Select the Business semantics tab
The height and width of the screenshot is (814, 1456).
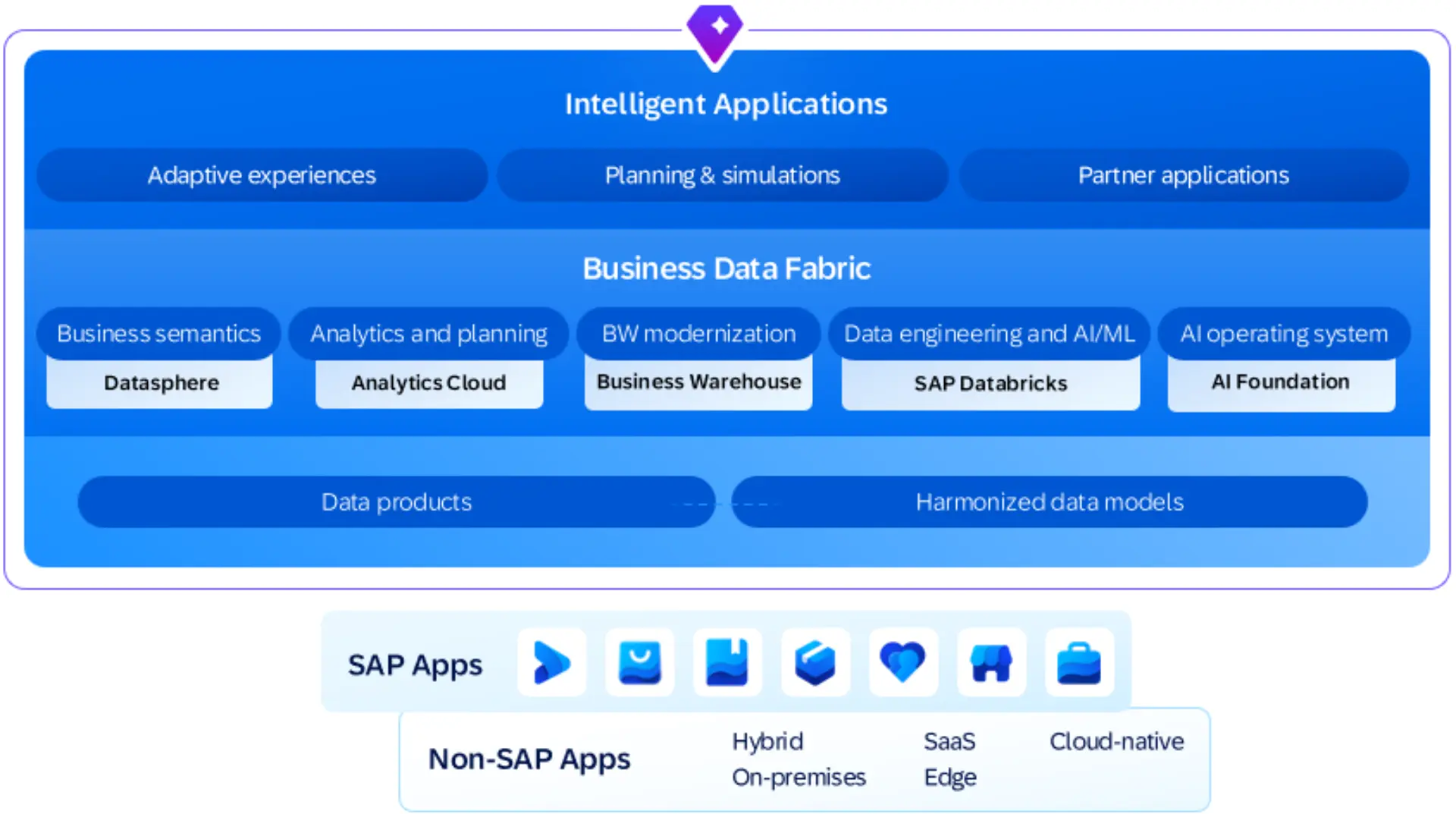(158, 334)
